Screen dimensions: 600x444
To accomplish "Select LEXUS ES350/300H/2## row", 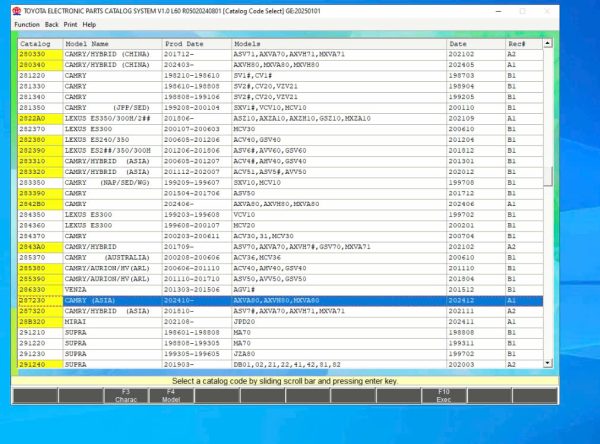I will coord(280,119).
